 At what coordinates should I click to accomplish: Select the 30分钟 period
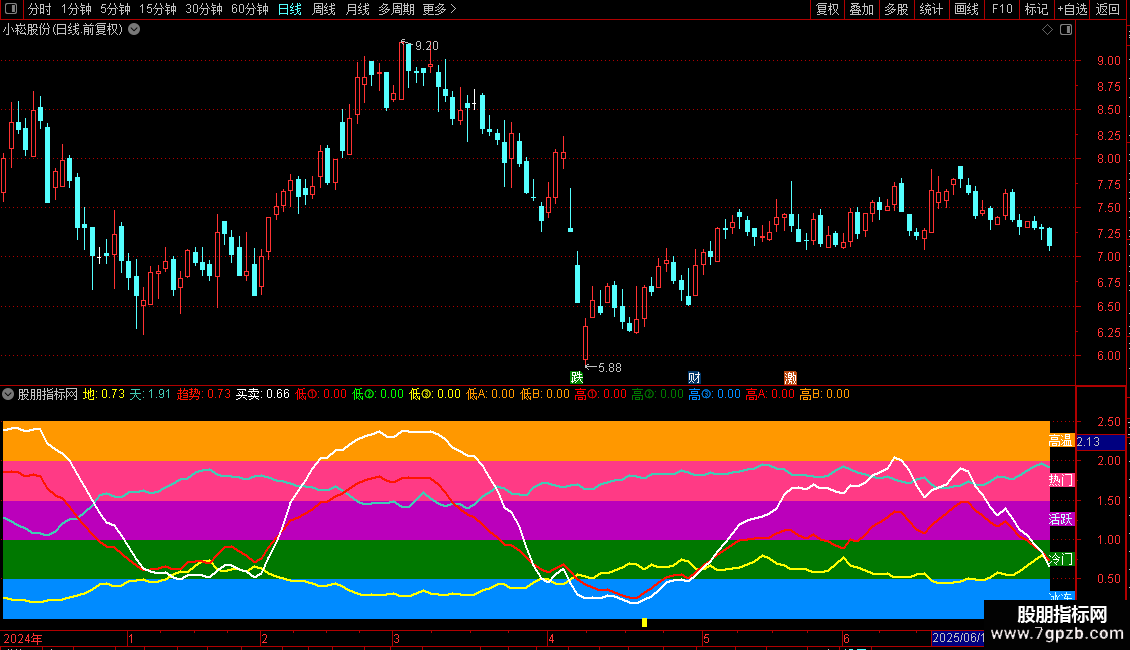point(204,9)
